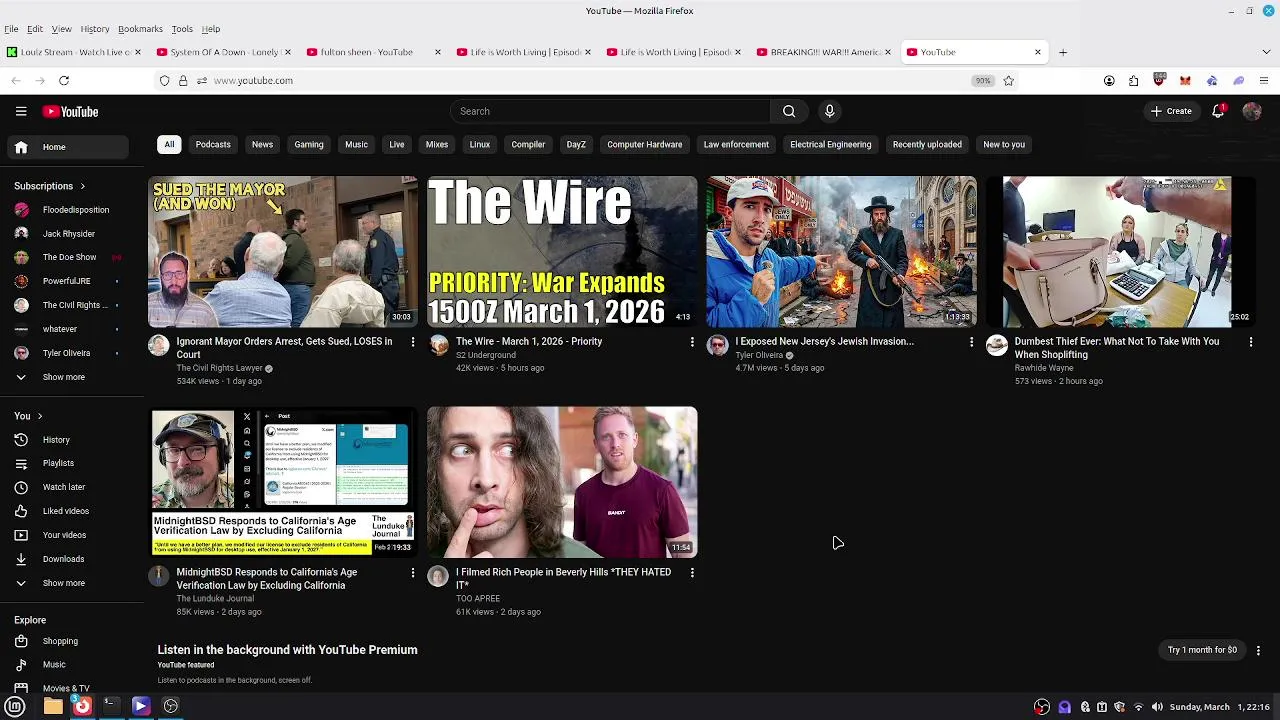Screen dimensions: 1280x720
Task: Select the Podcasts filter chip
Action: click(213, 144)
